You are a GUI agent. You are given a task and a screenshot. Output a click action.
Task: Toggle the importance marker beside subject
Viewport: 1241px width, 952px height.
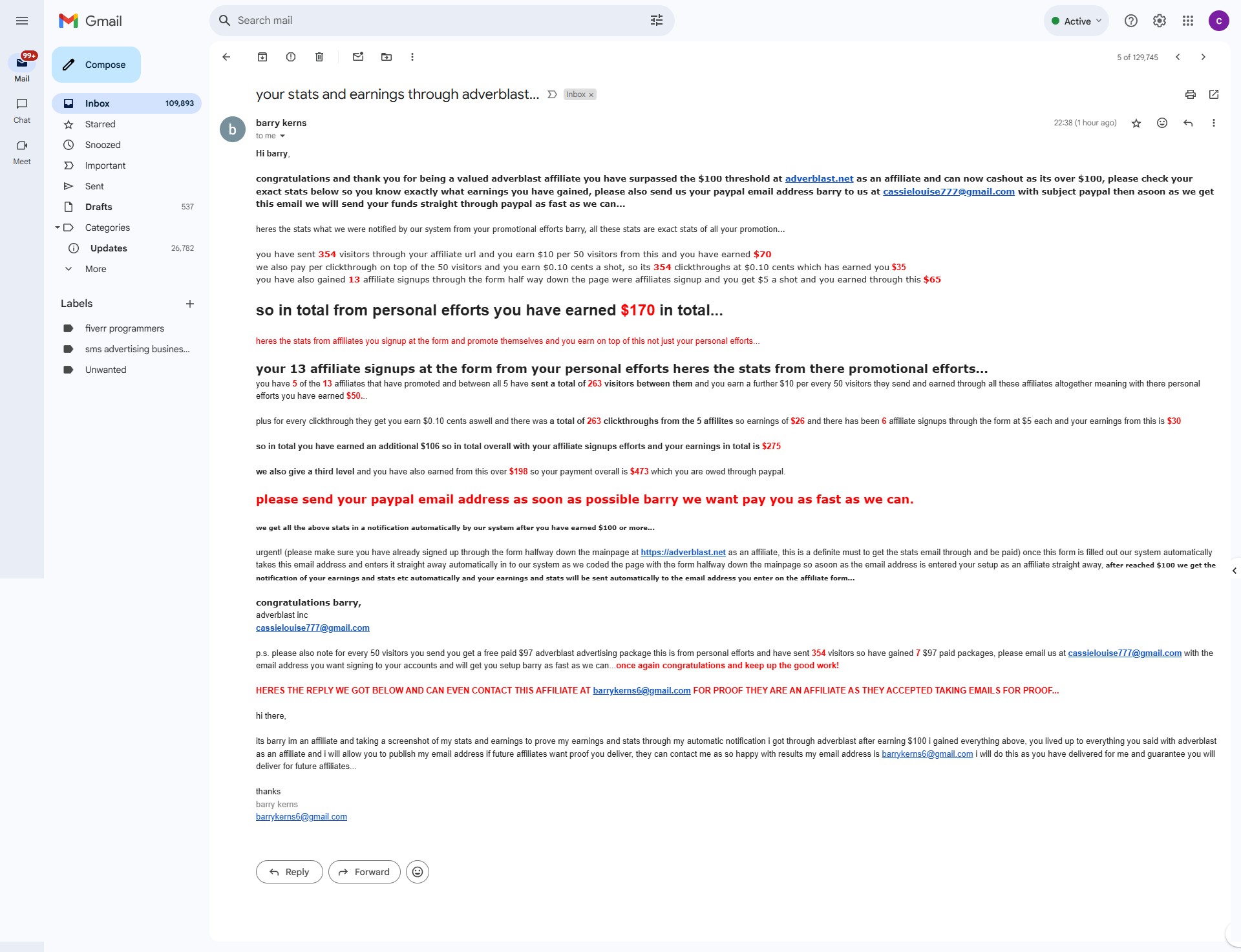coord(552,94)
